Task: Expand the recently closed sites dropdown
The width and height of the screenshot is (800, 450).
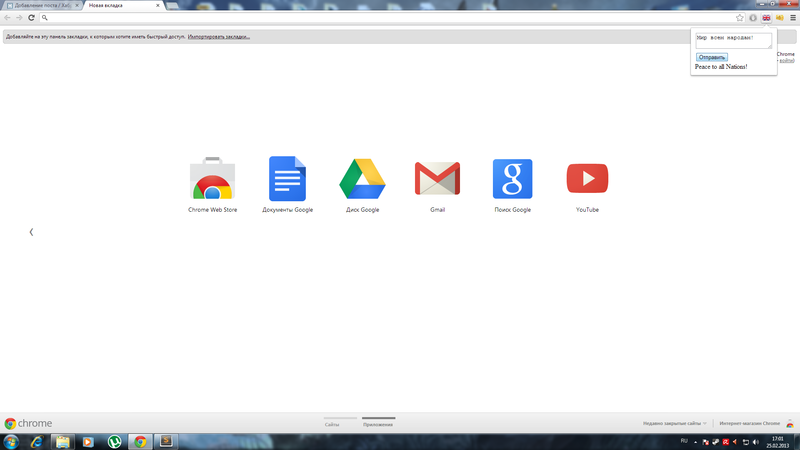Action: coord(674,423)
